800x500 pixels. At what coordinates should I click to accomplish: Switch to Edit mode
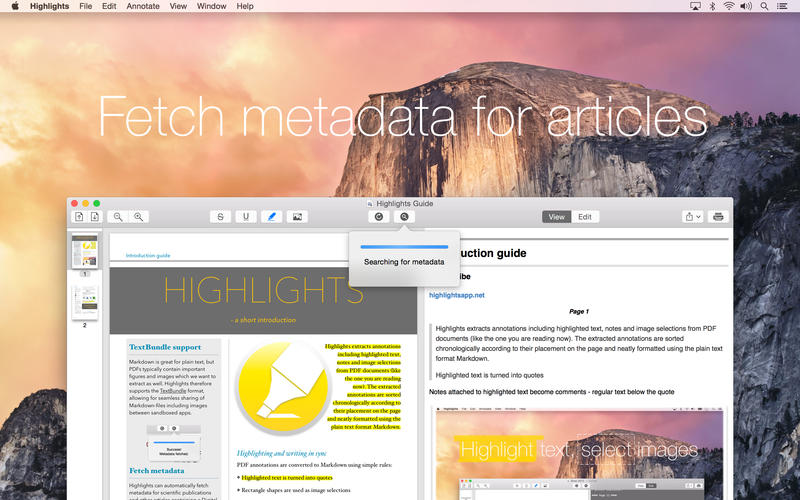(585, 217)
